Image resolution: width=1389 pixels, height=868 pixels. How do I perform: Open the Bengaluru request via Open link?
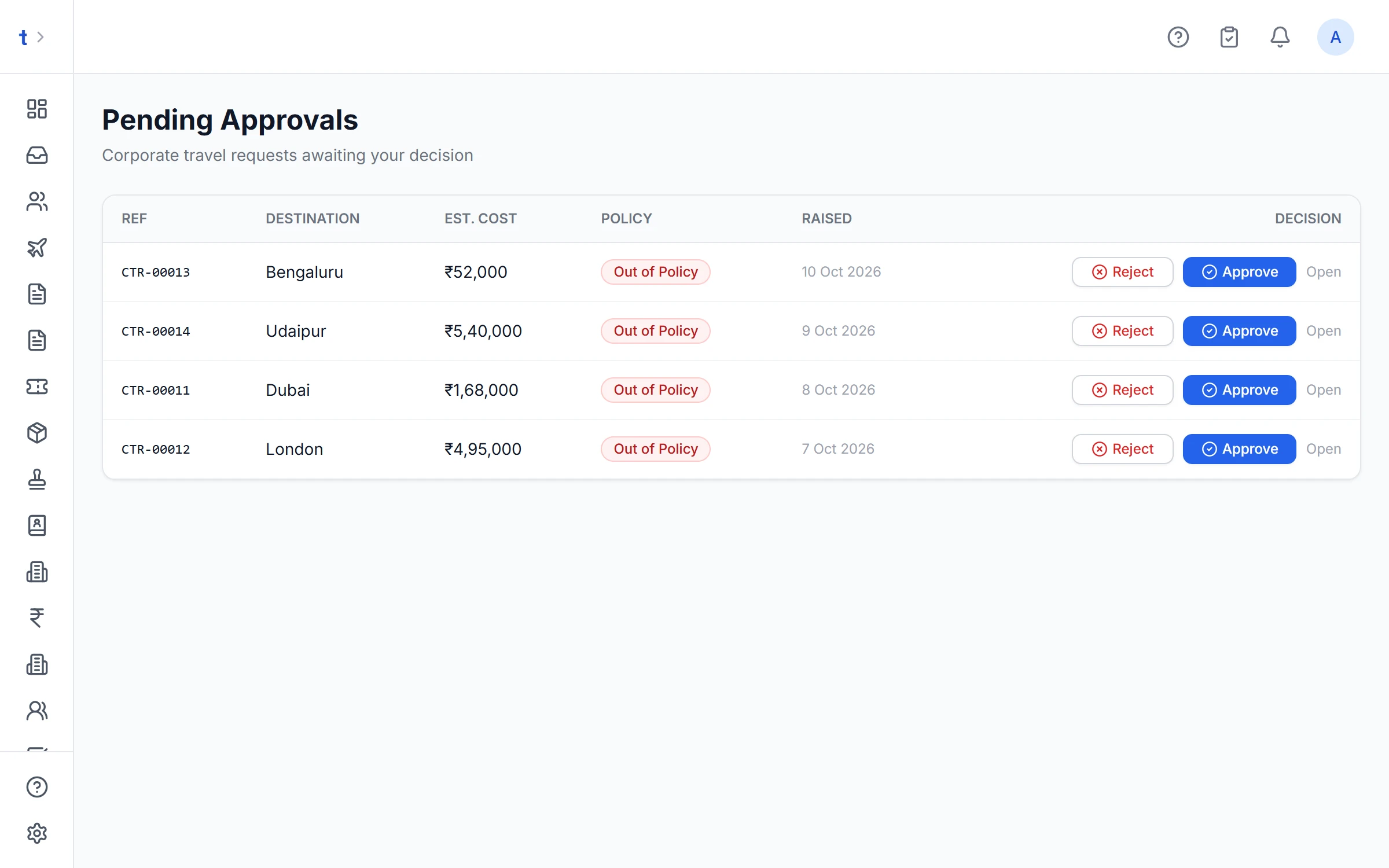[x=1323, y=272]
